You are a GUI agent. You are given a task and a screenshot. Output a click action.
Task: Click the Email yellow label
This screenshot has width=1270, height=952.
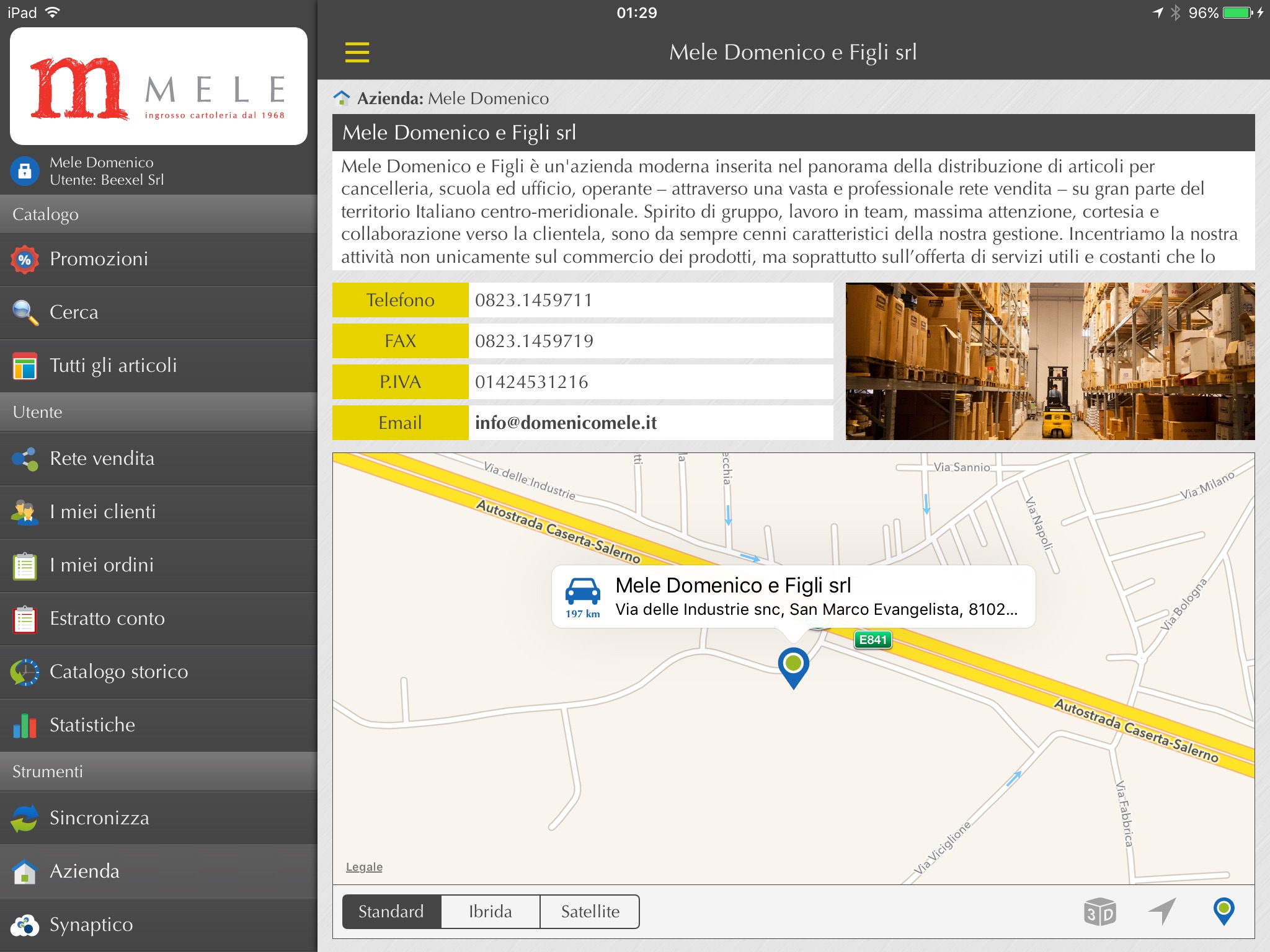pyautogui.click(x=401, y=423)
